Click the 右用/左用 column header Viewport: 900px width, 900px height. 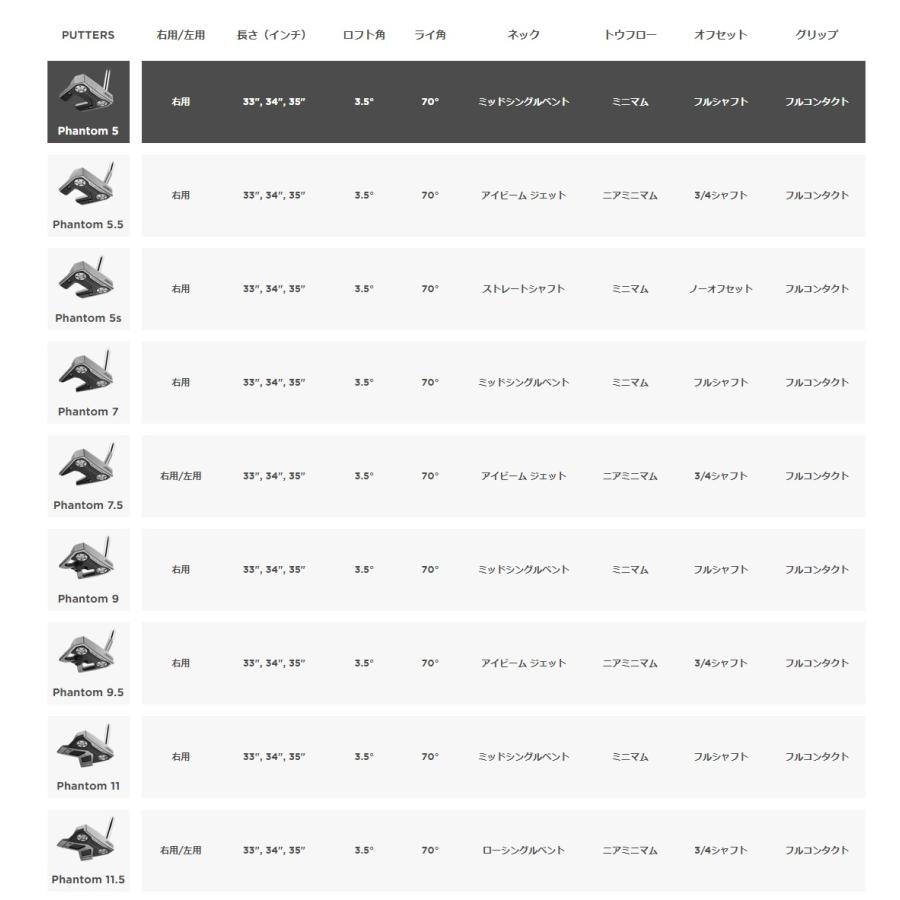click(x=181, y=35)
